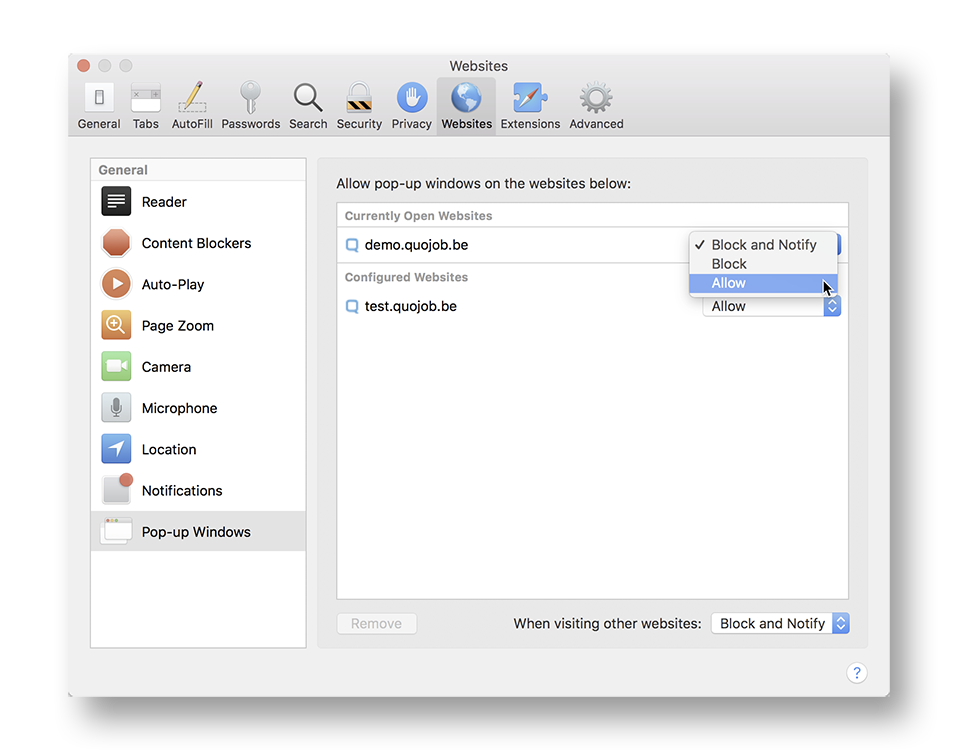Screen dimensions: 958x750
Task: Click the Content Blockers label
Action: 196,243
